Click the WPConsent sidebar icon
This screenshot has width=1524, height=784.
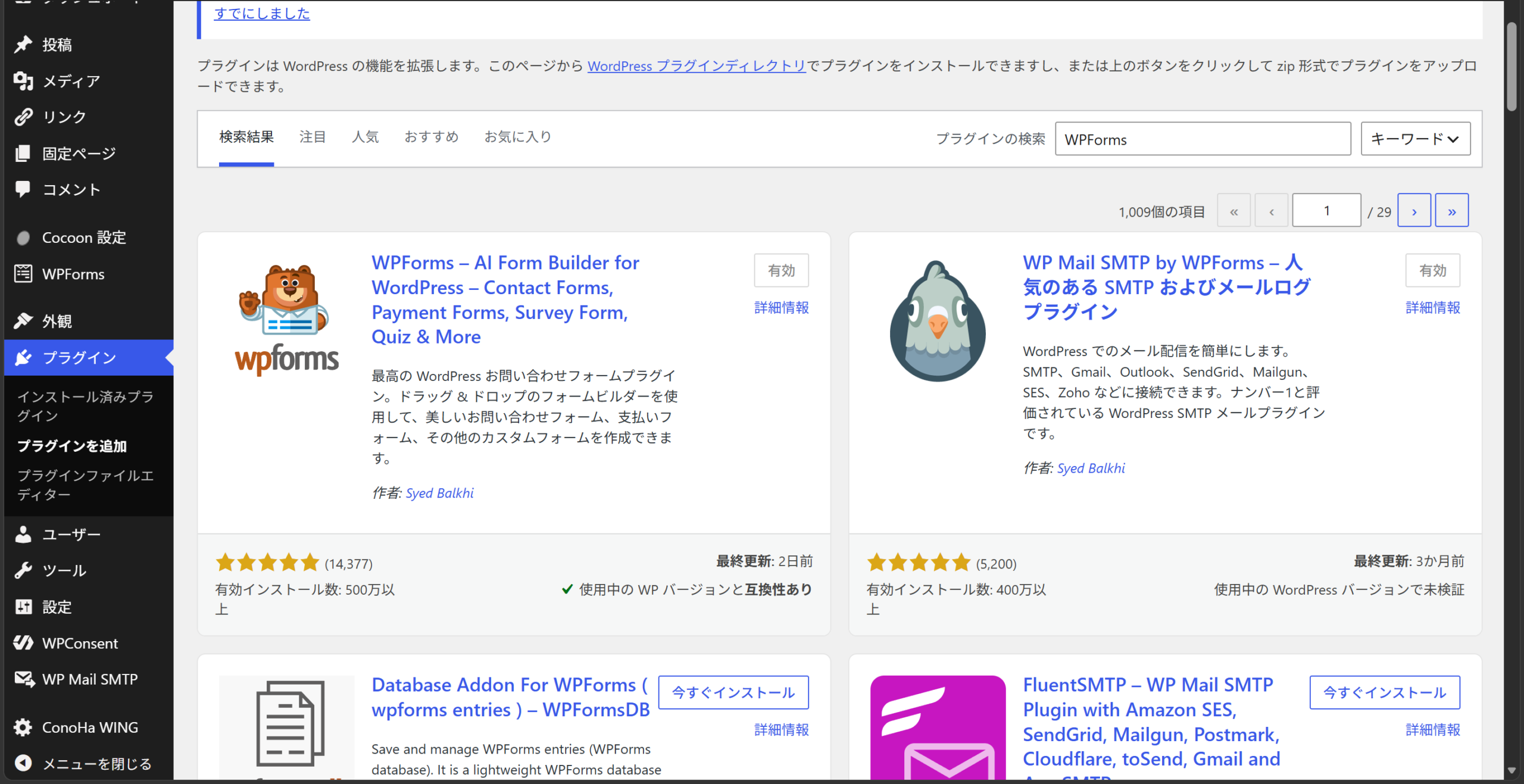(x=23, y=643)
